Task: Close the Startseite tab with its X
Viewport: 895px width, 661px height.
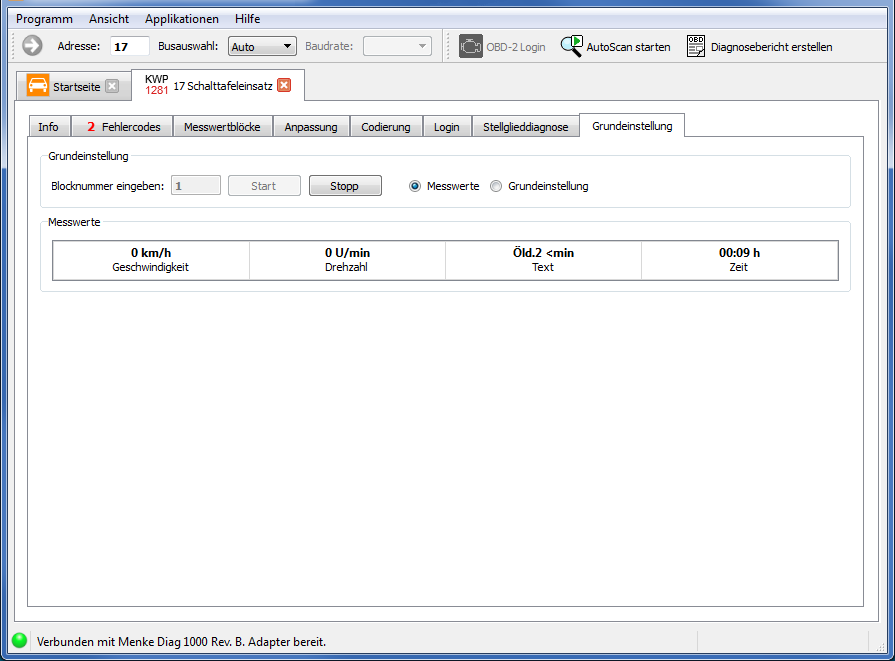Action: [x=112, y=86]
